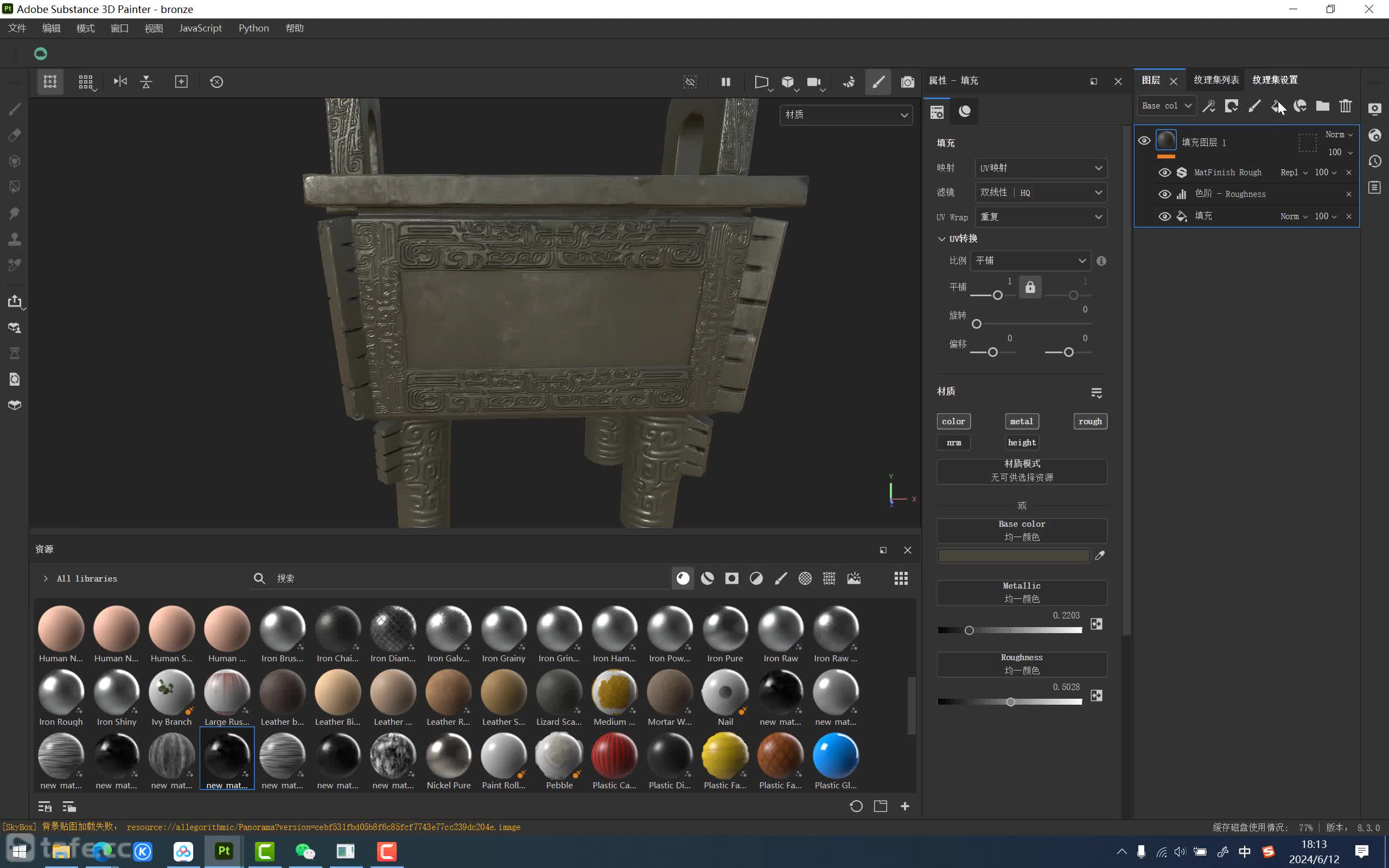Select the Paint brush tool in left toolbar
Viewport: 1389px width, 868px height.
[x=15, y=109]
